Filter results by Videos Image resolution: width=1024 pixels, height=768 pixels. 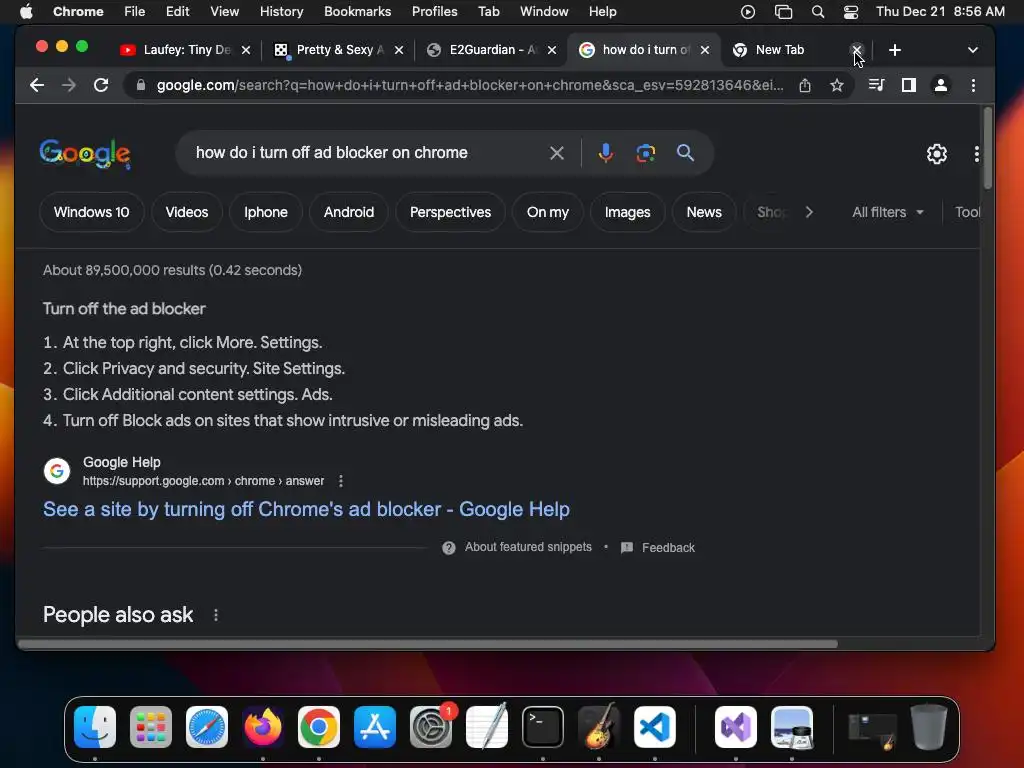pos(187,212)
